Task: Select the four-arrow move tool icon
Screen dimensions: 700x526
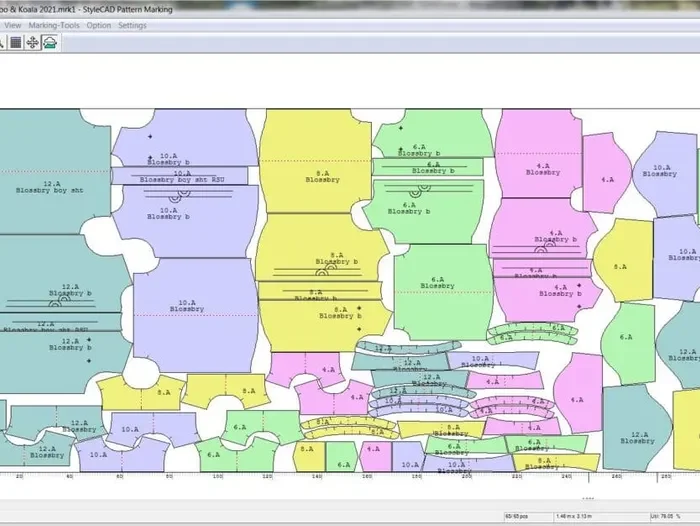Action: click(x=31, y=42)
